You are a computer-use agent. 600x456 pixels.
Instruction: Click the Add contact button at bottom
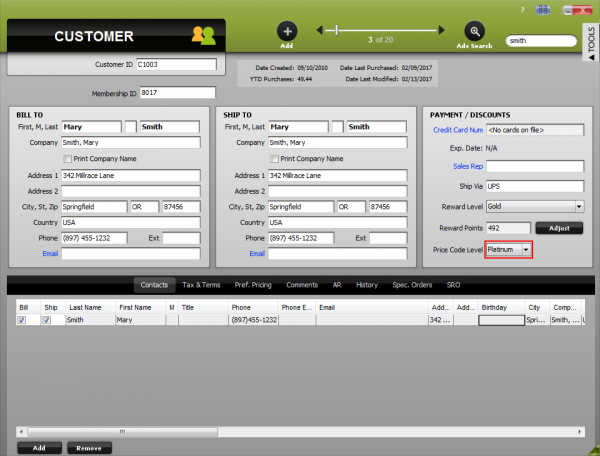tap(39, 448)
